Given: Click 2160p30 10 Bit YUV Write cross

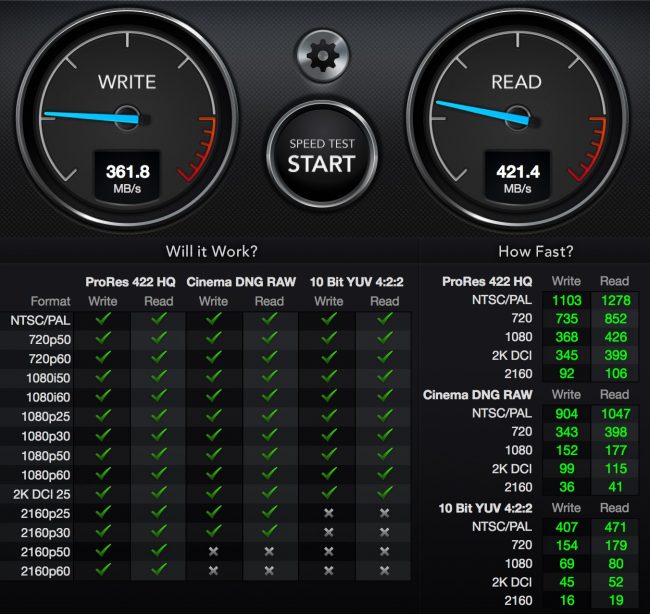Looking at the screenshot, I should [x=329, y=532].
